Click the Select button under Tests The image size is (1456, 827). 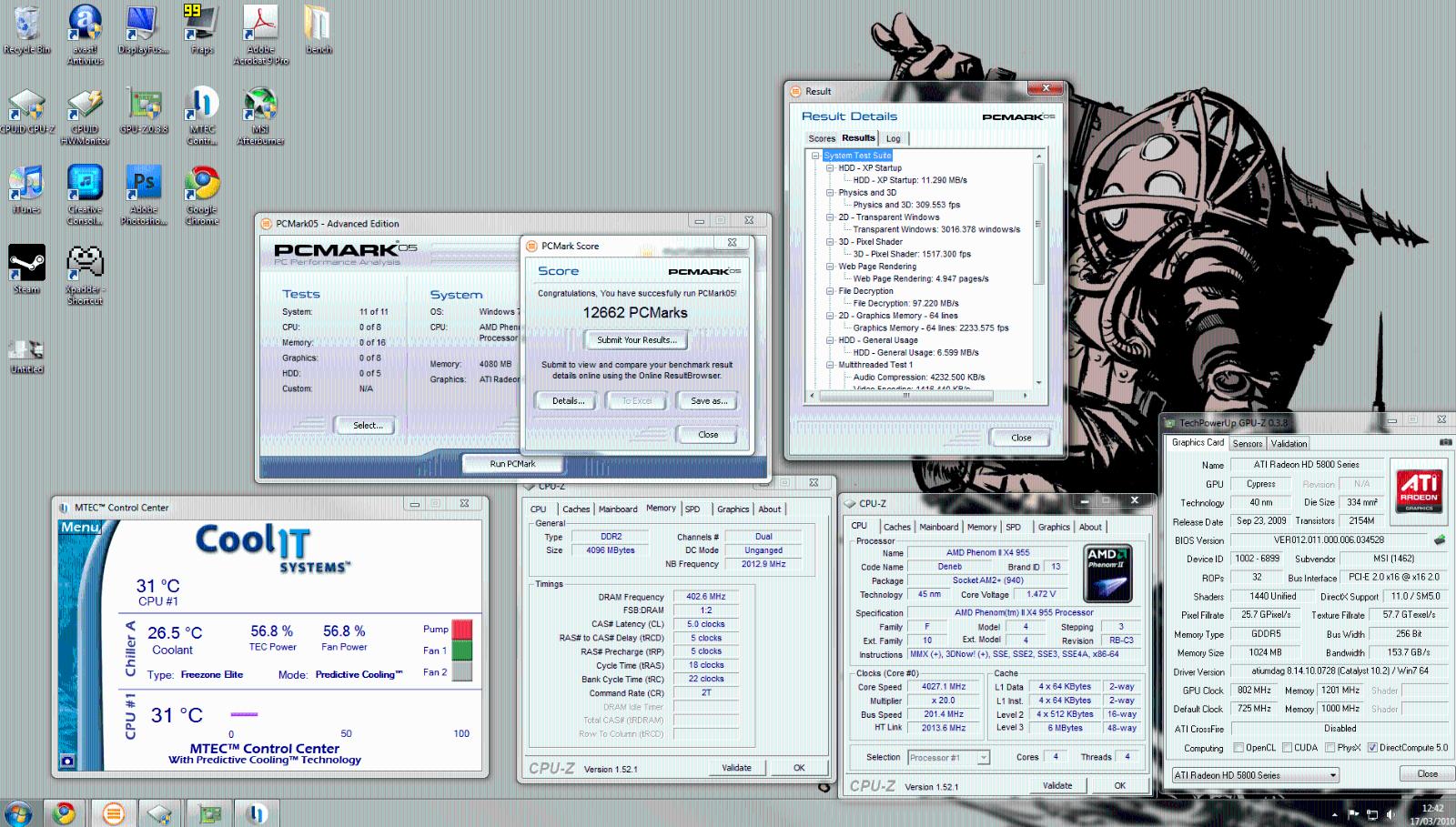click(368, 425)
